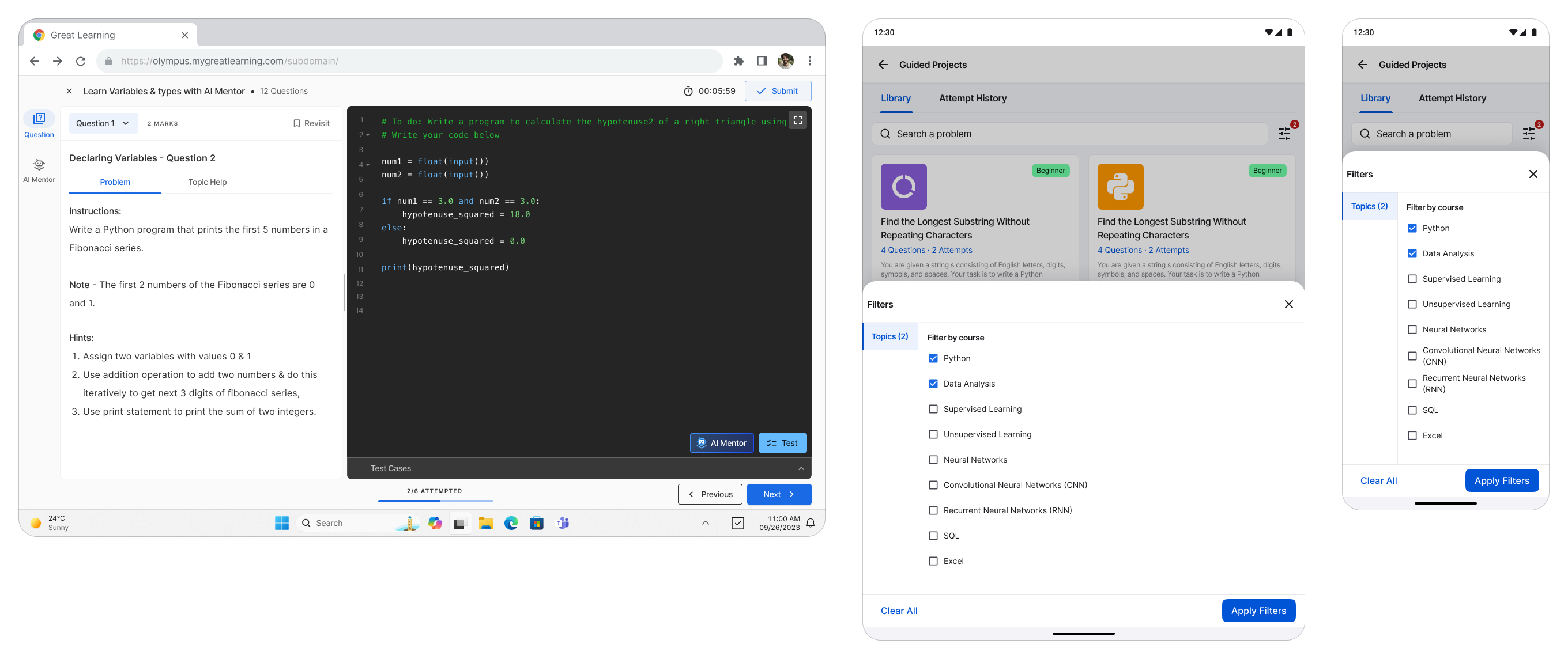The height and width of the screenshot is (659, 1568).
Task: Click the Chrome extensions puzzle icon
Action: click(738, 61)
